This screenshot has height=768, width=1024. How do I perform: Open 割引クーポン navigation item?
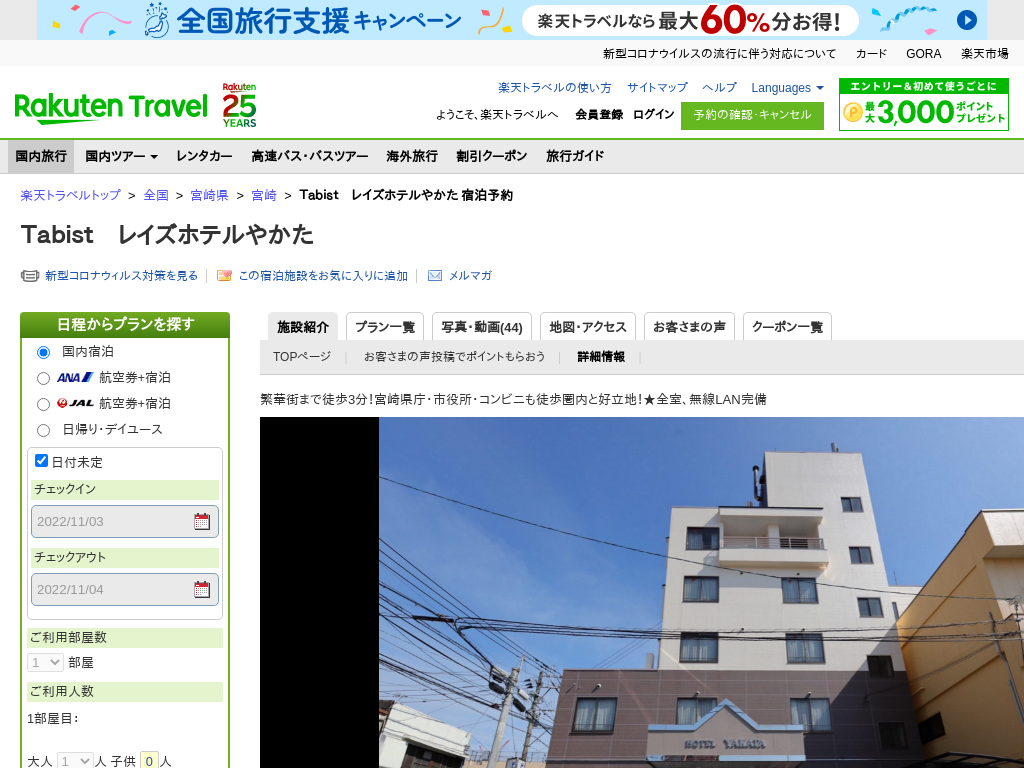click(x=492, y=156)
